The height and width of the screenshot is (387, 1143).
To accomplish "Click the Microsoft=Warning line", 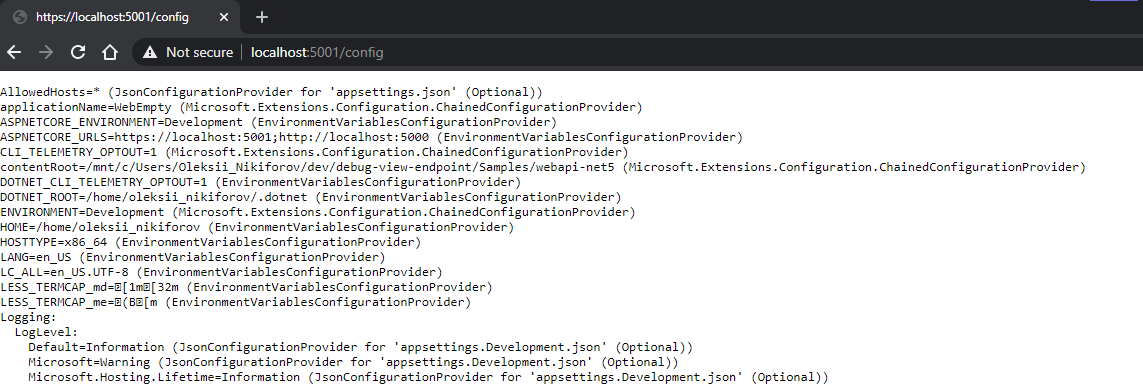I will pos(354,362).
